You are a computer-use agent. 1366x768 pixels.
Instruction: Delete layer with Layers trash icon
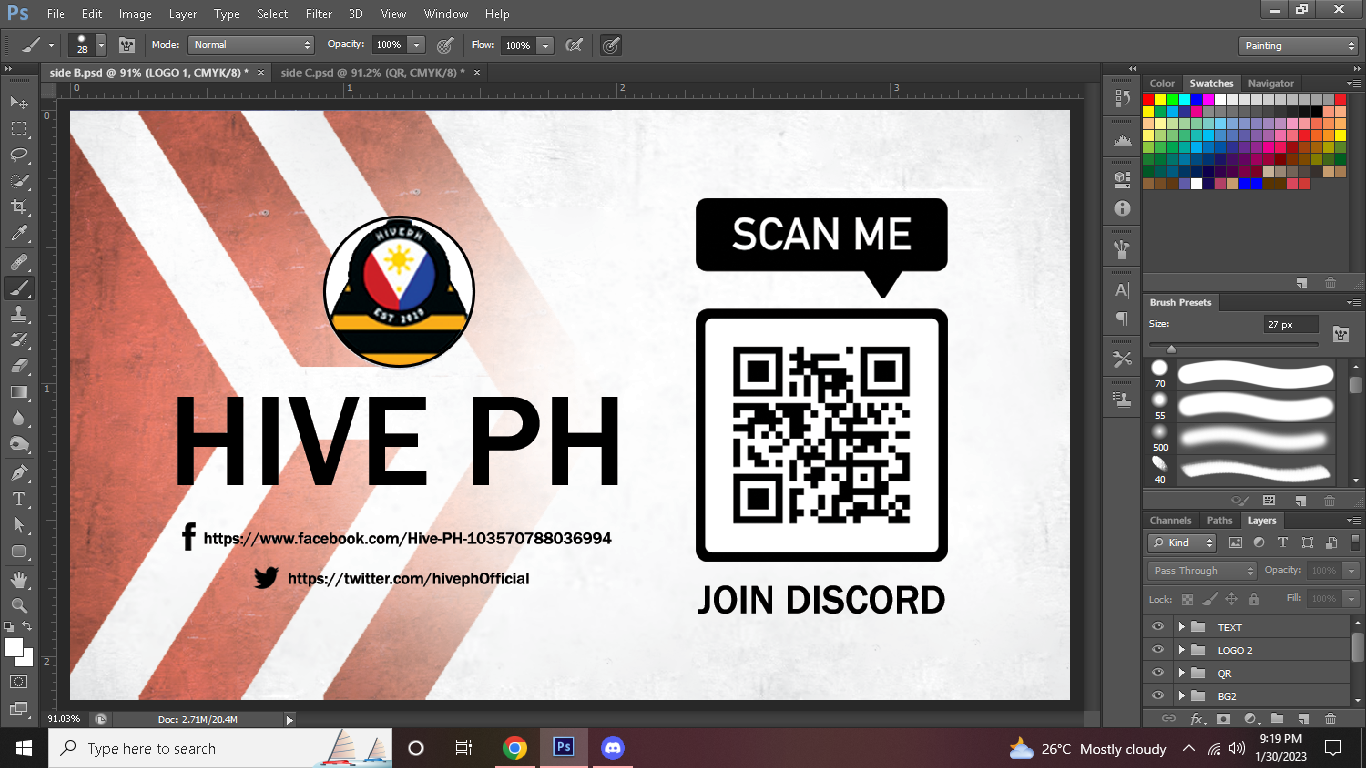point(1330,719)
